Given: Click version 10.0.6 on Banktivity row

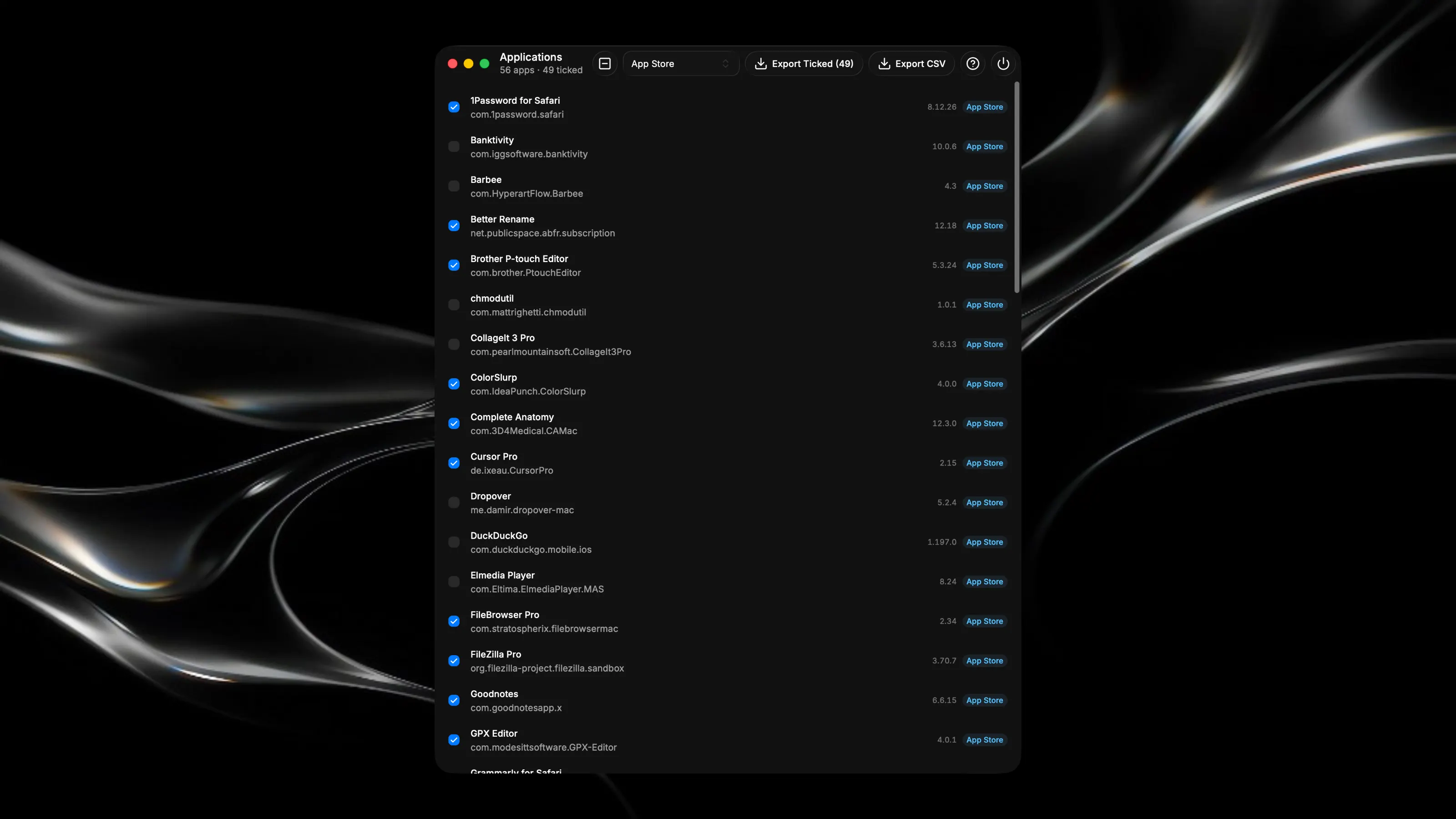Looking at the screenshot, I should click(x=945, y=147).
